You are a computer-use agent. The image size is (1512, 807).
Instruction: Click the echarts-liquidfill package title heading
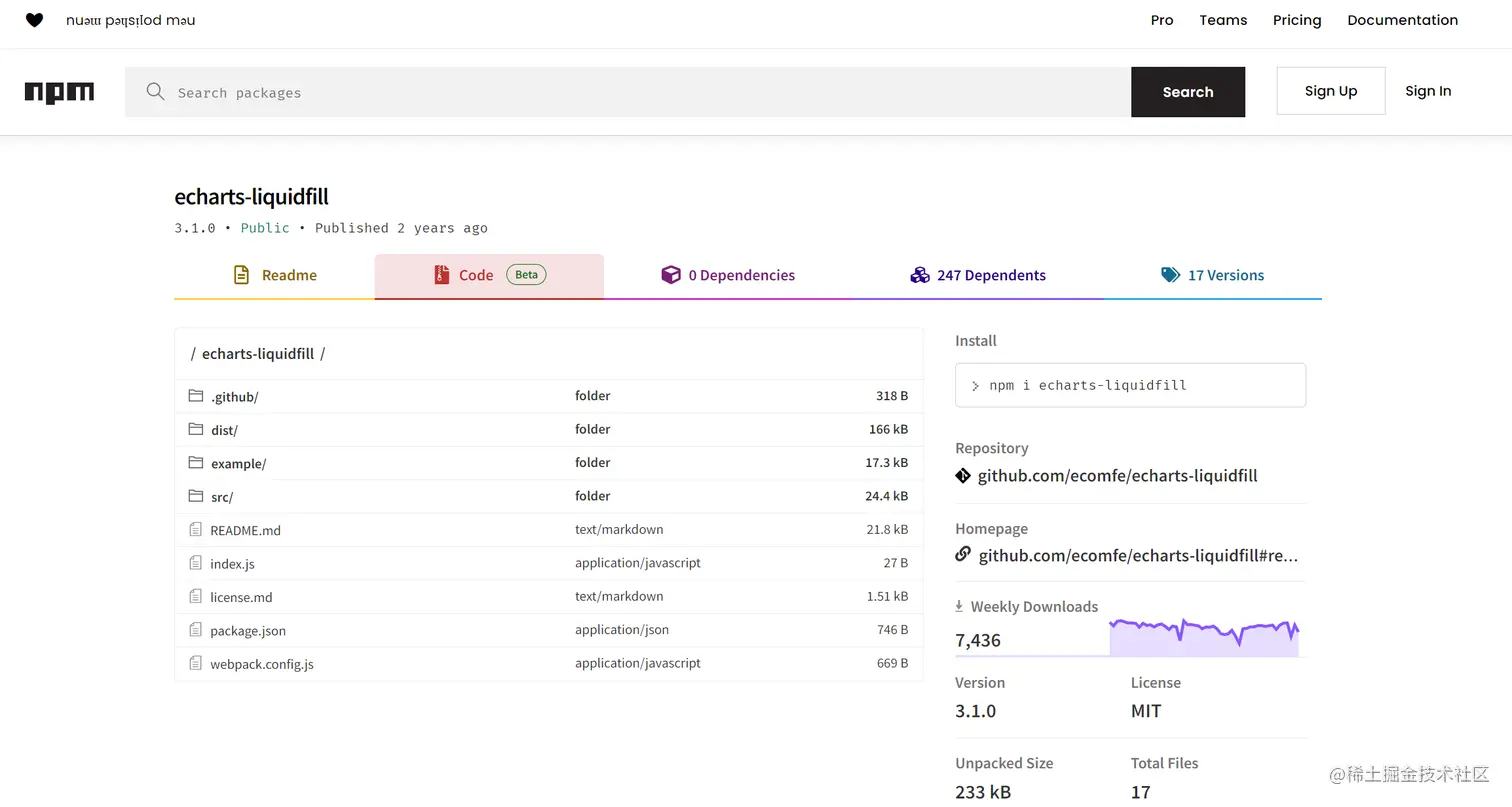(251, 196)
